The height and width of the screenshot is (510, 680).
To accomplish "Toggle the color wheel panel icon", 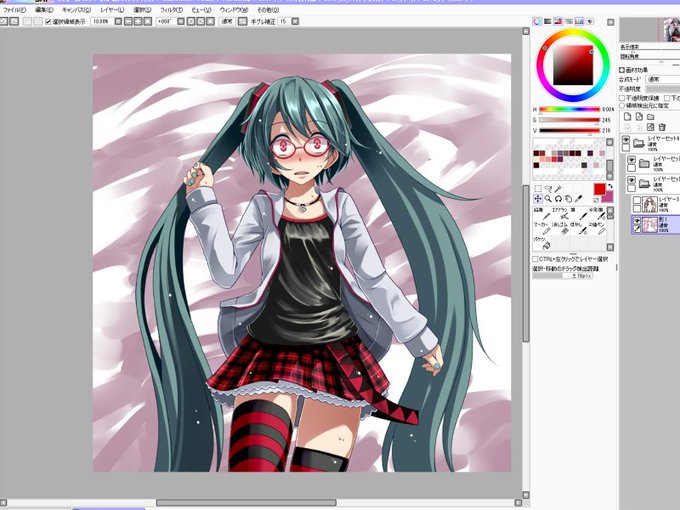I will point(537,21).
